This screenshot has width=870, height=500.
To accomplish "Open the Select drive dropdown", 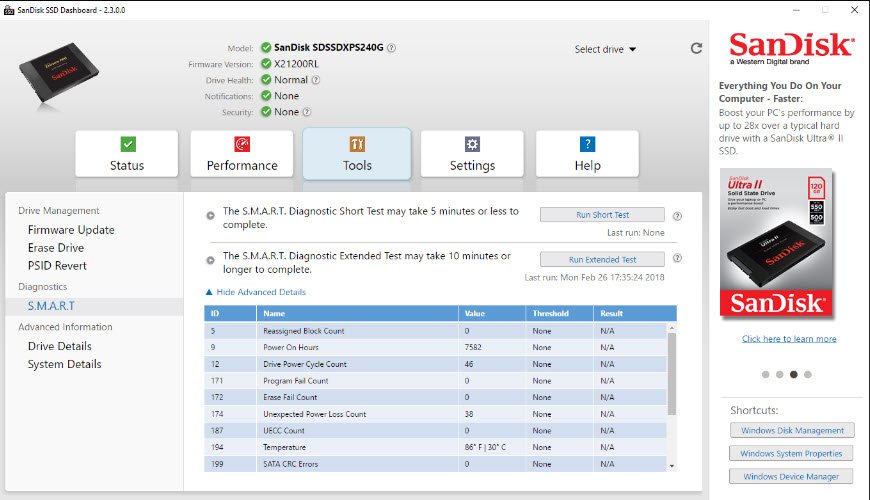I will coord(605,49).
